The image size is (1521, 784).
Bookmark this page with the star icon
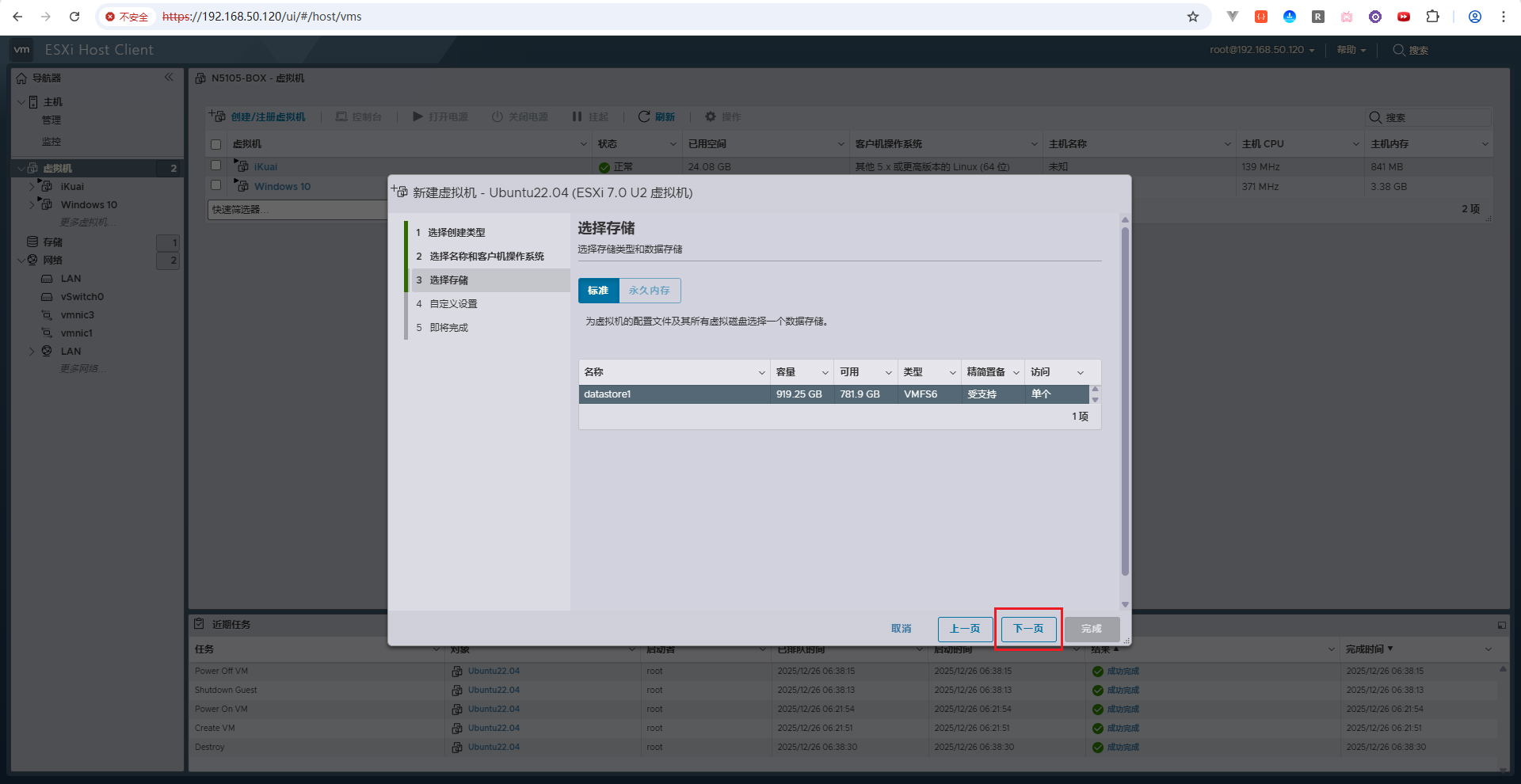coord(1193,17)
